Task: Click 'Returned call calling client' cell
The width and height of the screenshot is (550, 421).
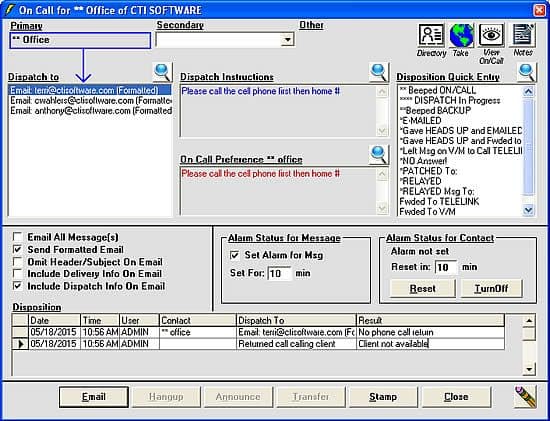Action: click(296, 344)
